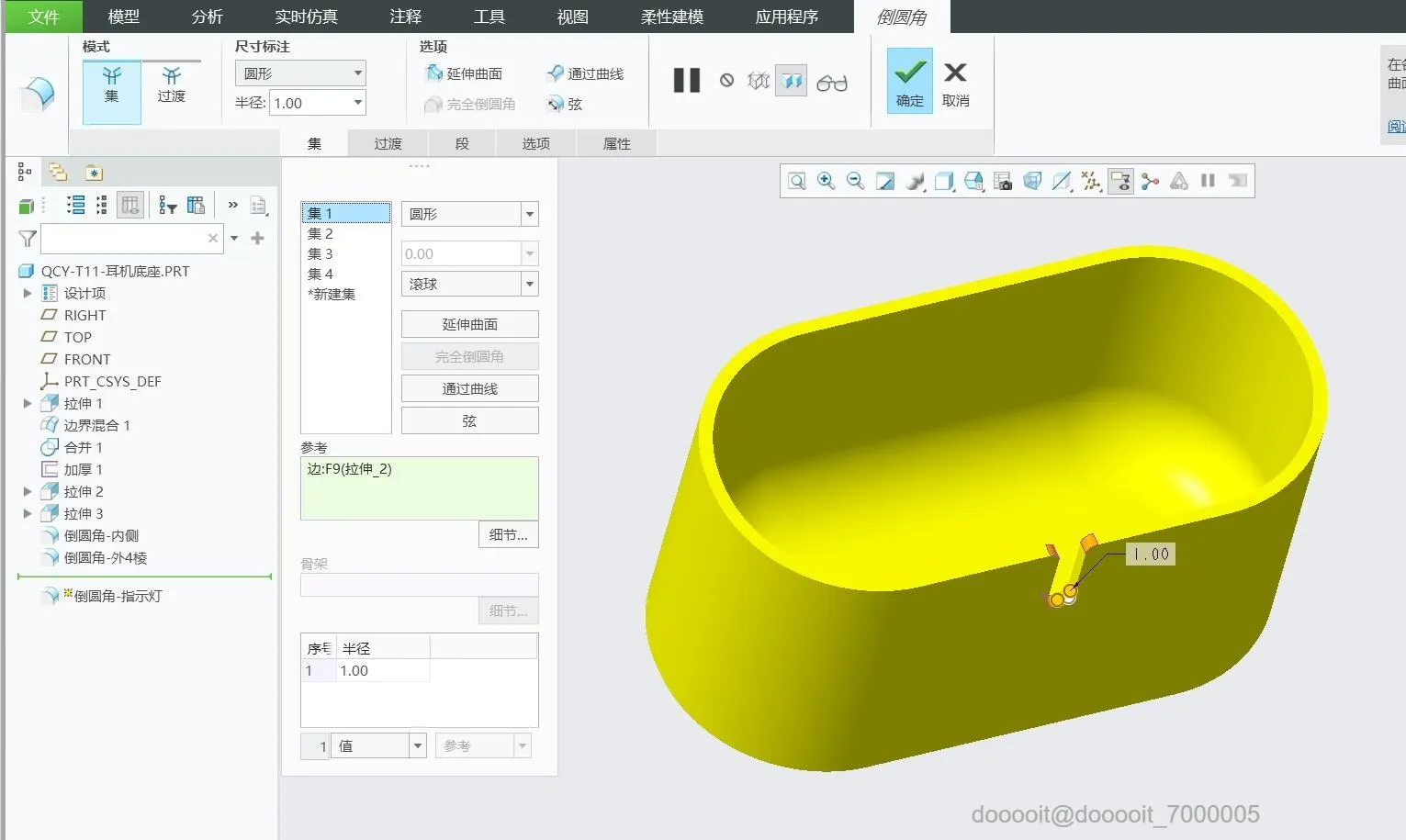
Task: Switch to the 柔性建模 ribbon tab
Action: pyautogui.click(x=672, y=17)
